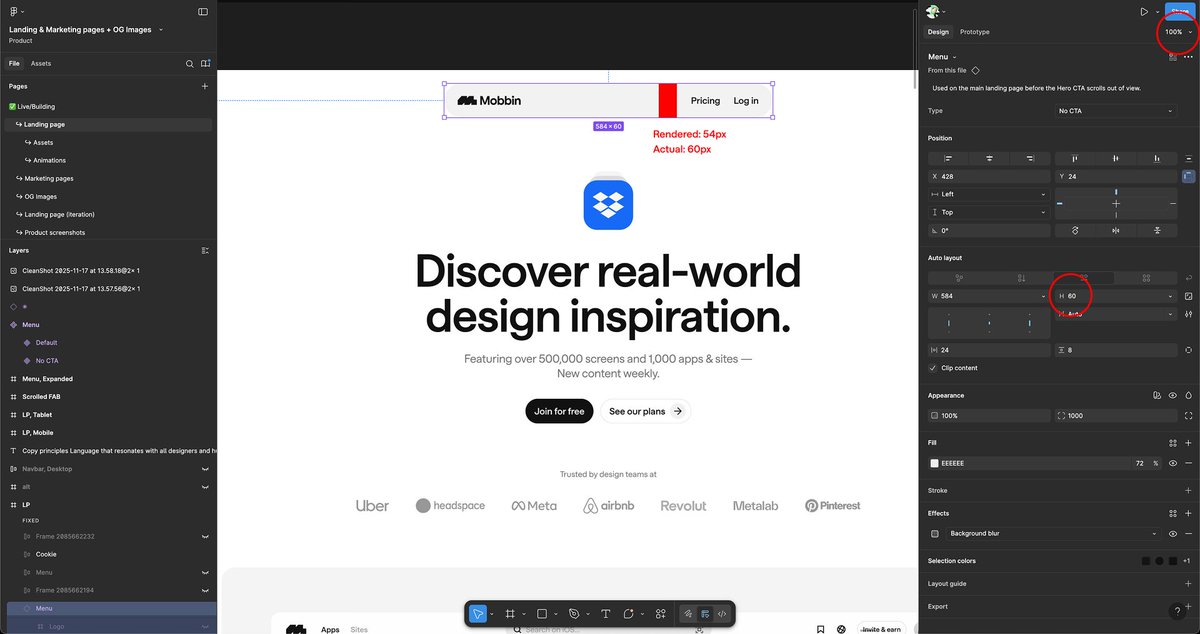Select the Text tool
The width and height of the screenshot is (1200, 634).
pyautogui.click(x=606, y=613)
